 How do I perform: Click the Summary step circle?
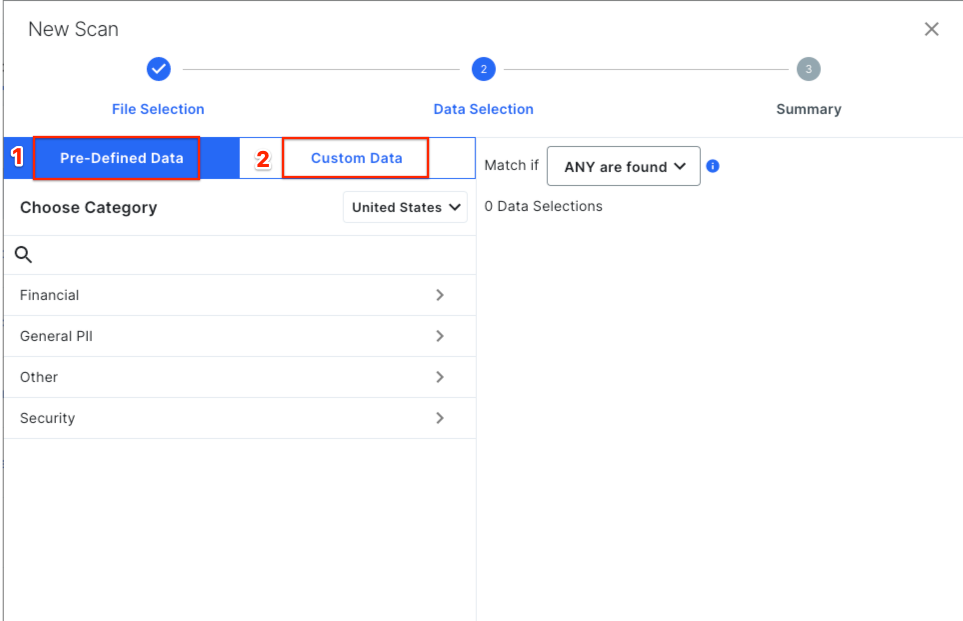coord(808,69)
